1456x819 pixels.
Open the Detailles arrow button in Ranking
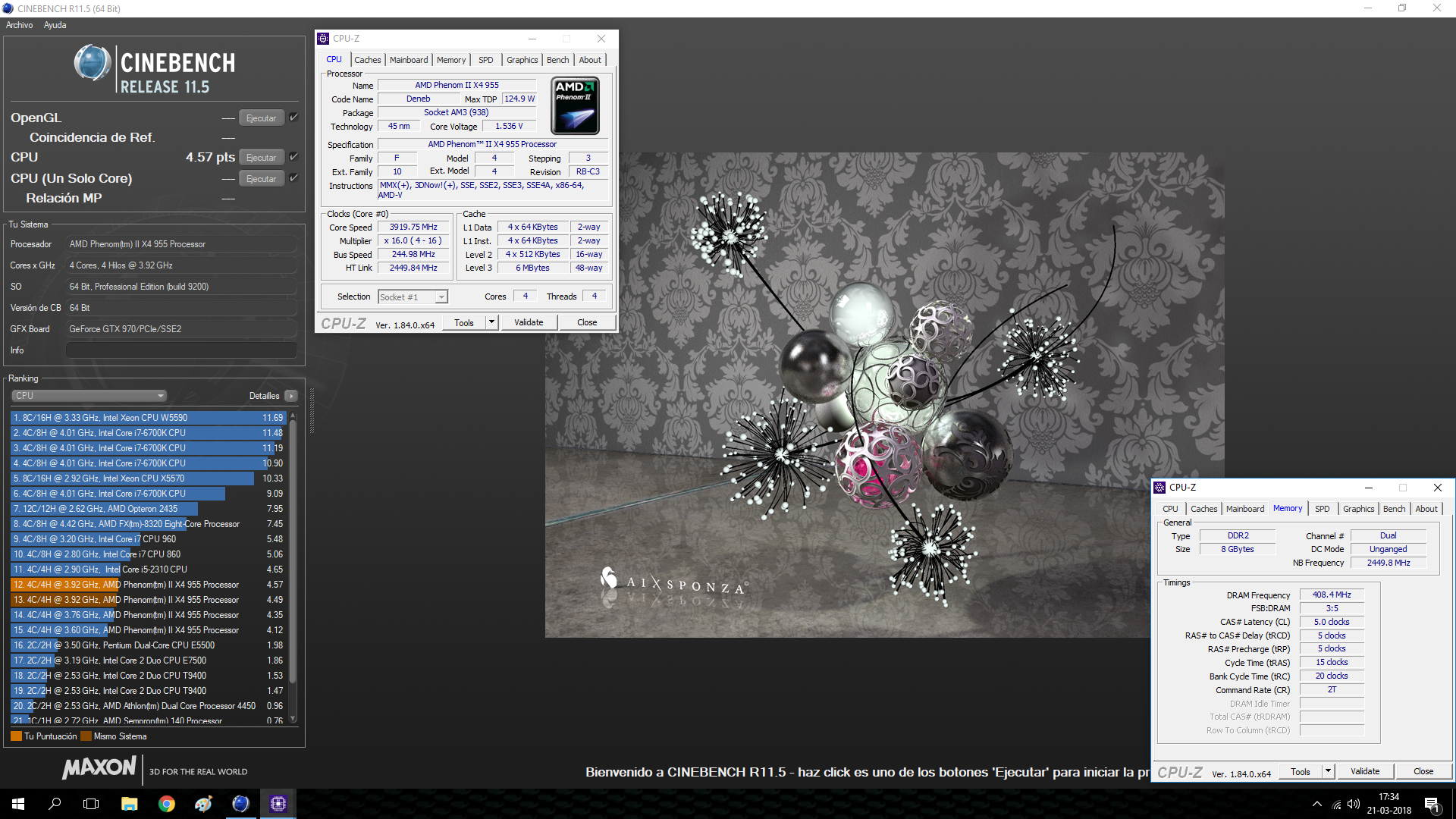291,396
